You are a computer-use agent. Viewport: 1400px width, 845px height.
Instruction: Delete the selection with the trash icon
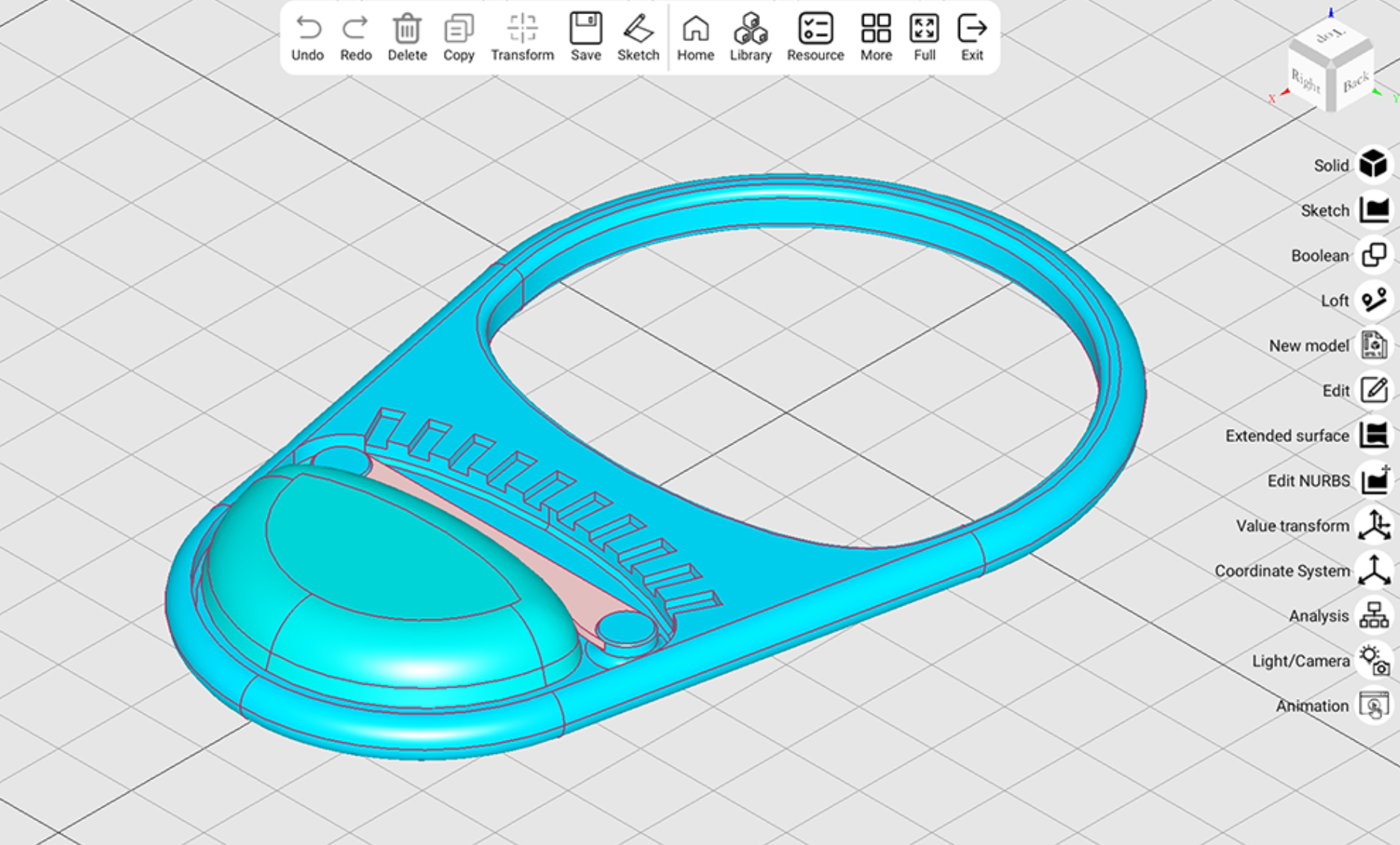pos(406,30)
